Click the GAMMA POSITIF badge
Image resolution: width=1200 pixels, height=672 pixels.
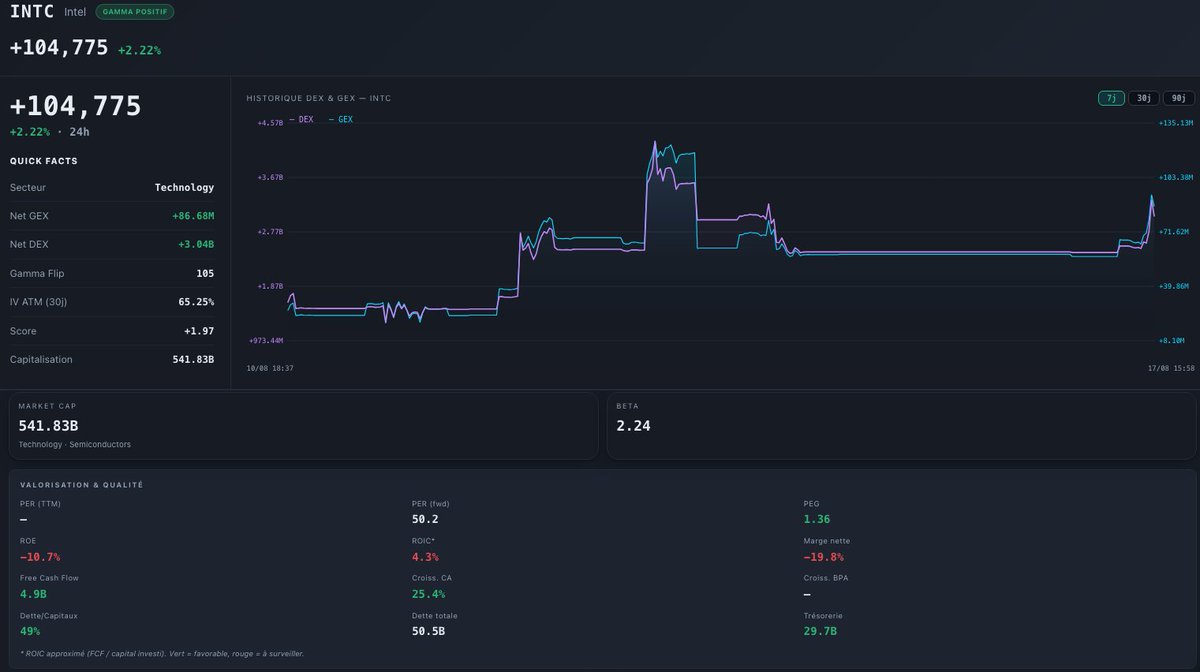click(x=135, y=12)
